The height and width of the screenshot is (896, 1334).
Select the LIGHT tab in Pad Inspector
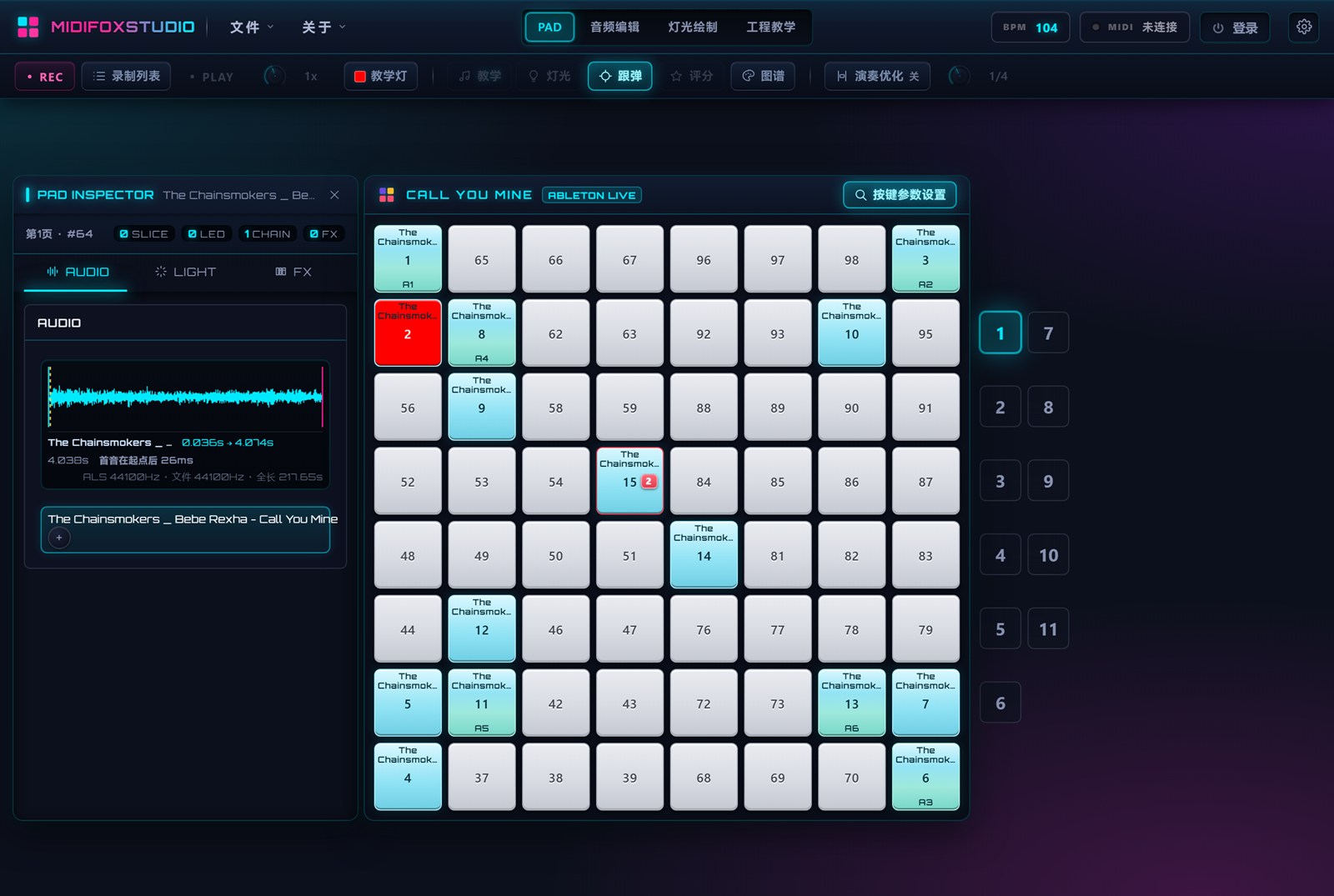[185, 272]
